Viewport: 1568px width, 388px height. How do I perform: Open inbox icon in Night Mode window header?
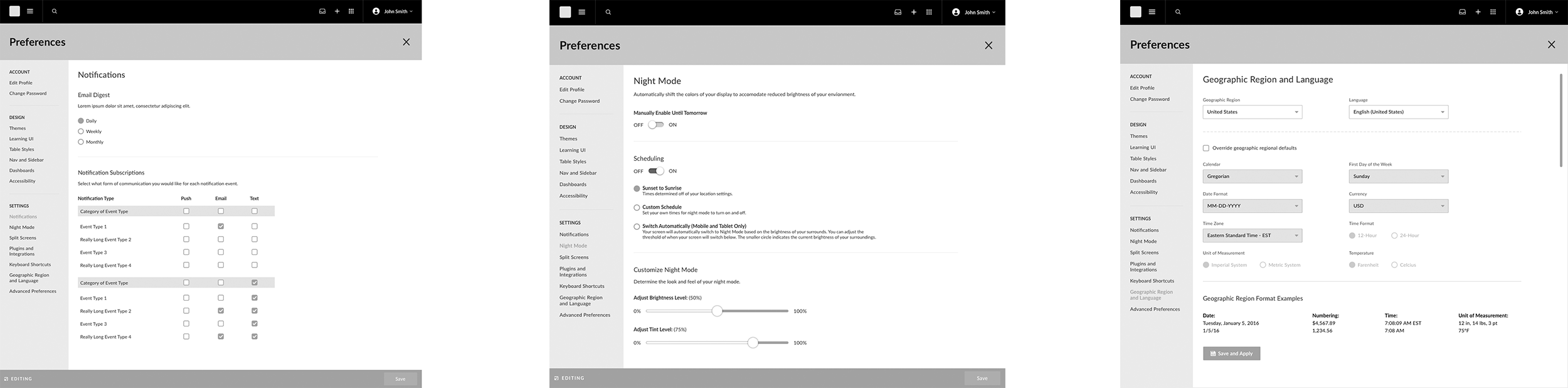pos(898,12)
